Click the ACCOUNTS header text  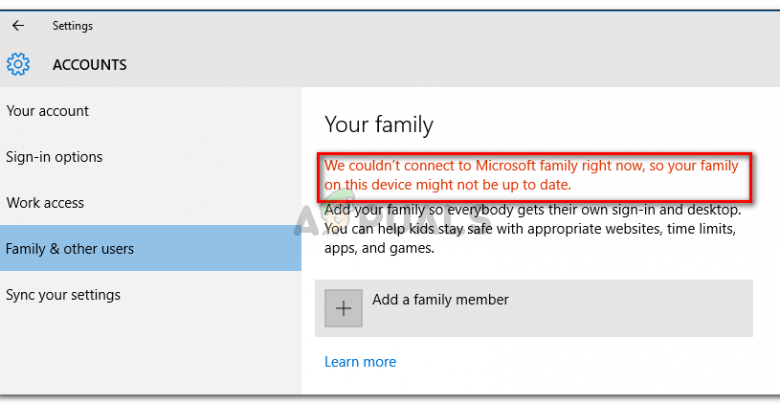[90, 65]
